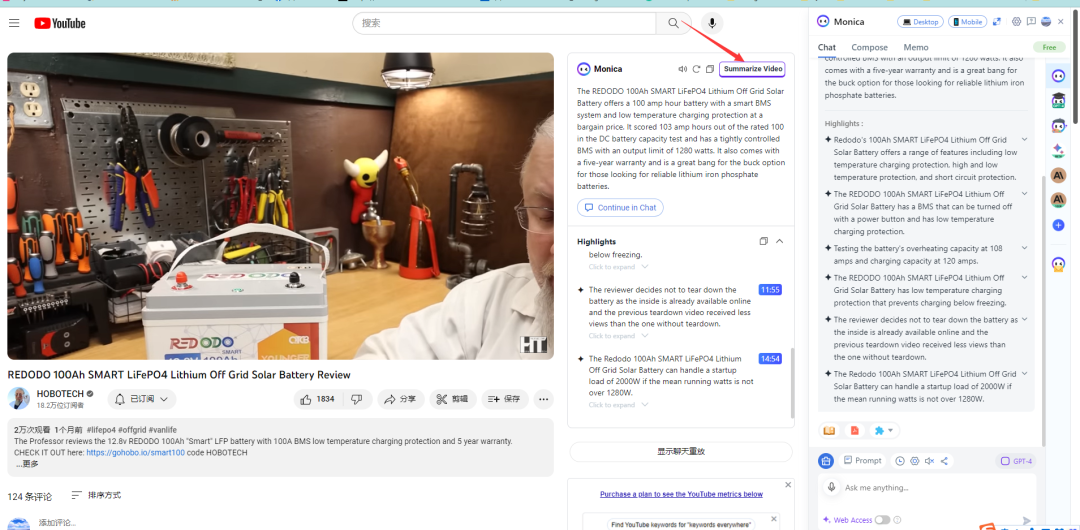Open the 排序方式 sort comments menu
The width and height of the screenshot is (1080, 530).
[96, 495]
